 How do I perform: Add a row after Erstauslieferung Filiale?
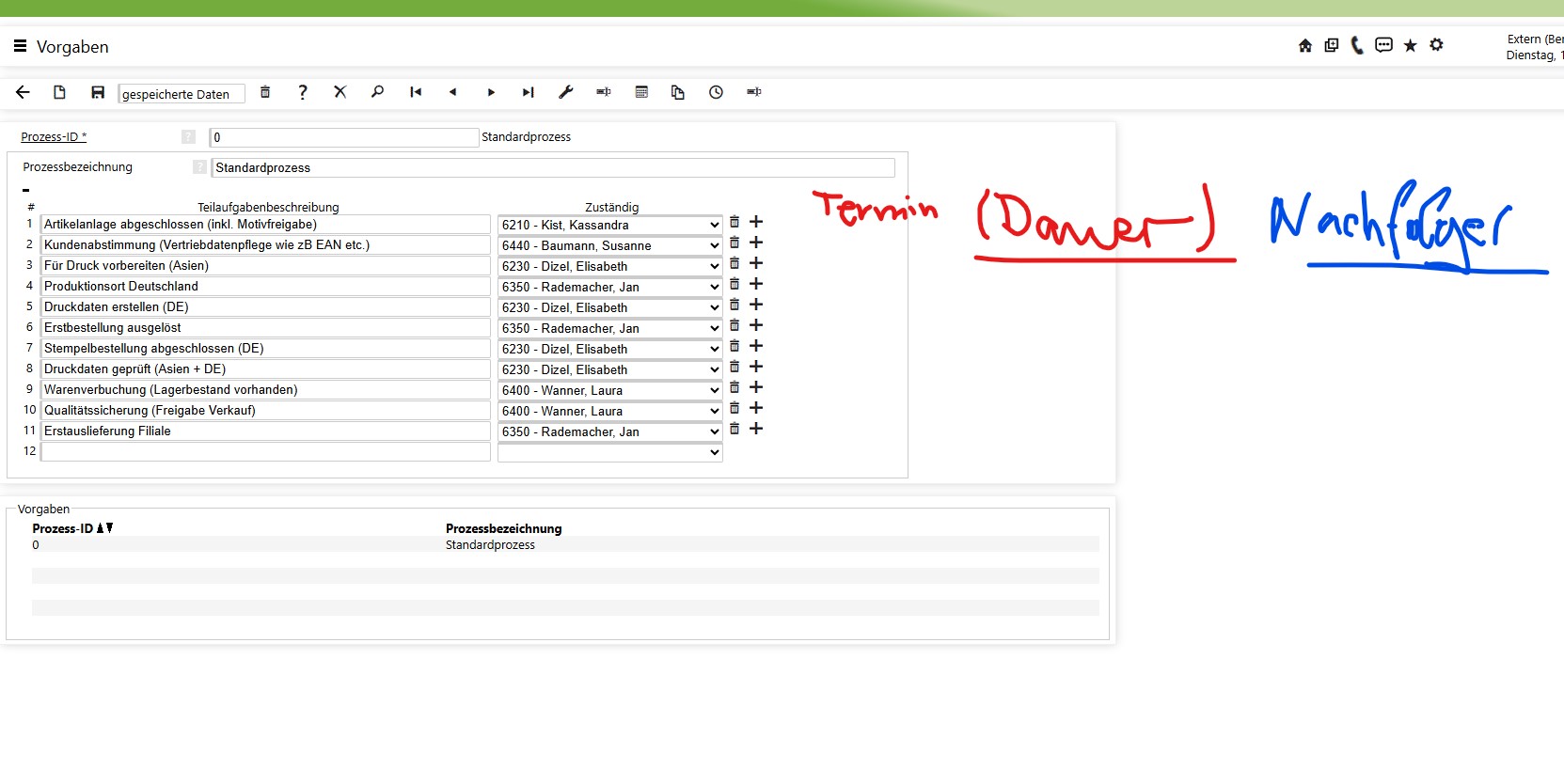pyautogui.click(x=756, y=429)
